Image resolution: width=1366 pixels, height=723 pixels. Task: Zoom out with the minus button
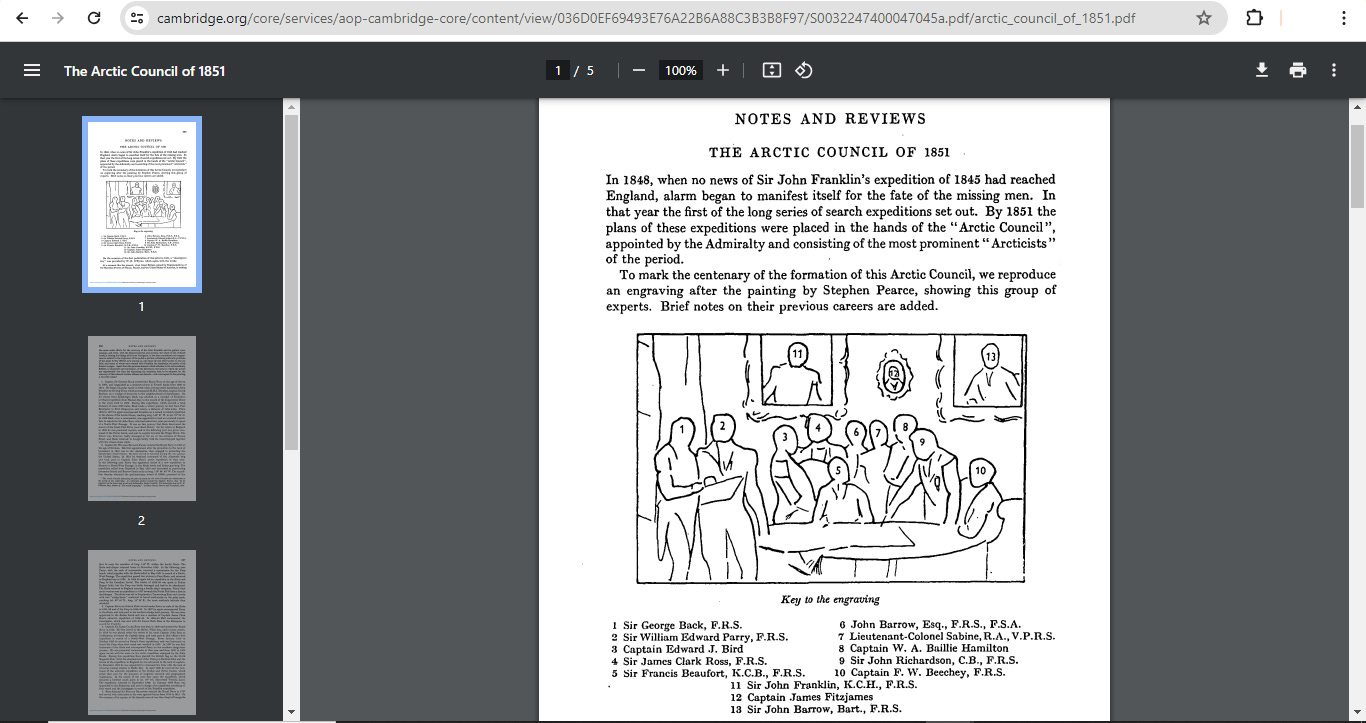click(639, 70)
